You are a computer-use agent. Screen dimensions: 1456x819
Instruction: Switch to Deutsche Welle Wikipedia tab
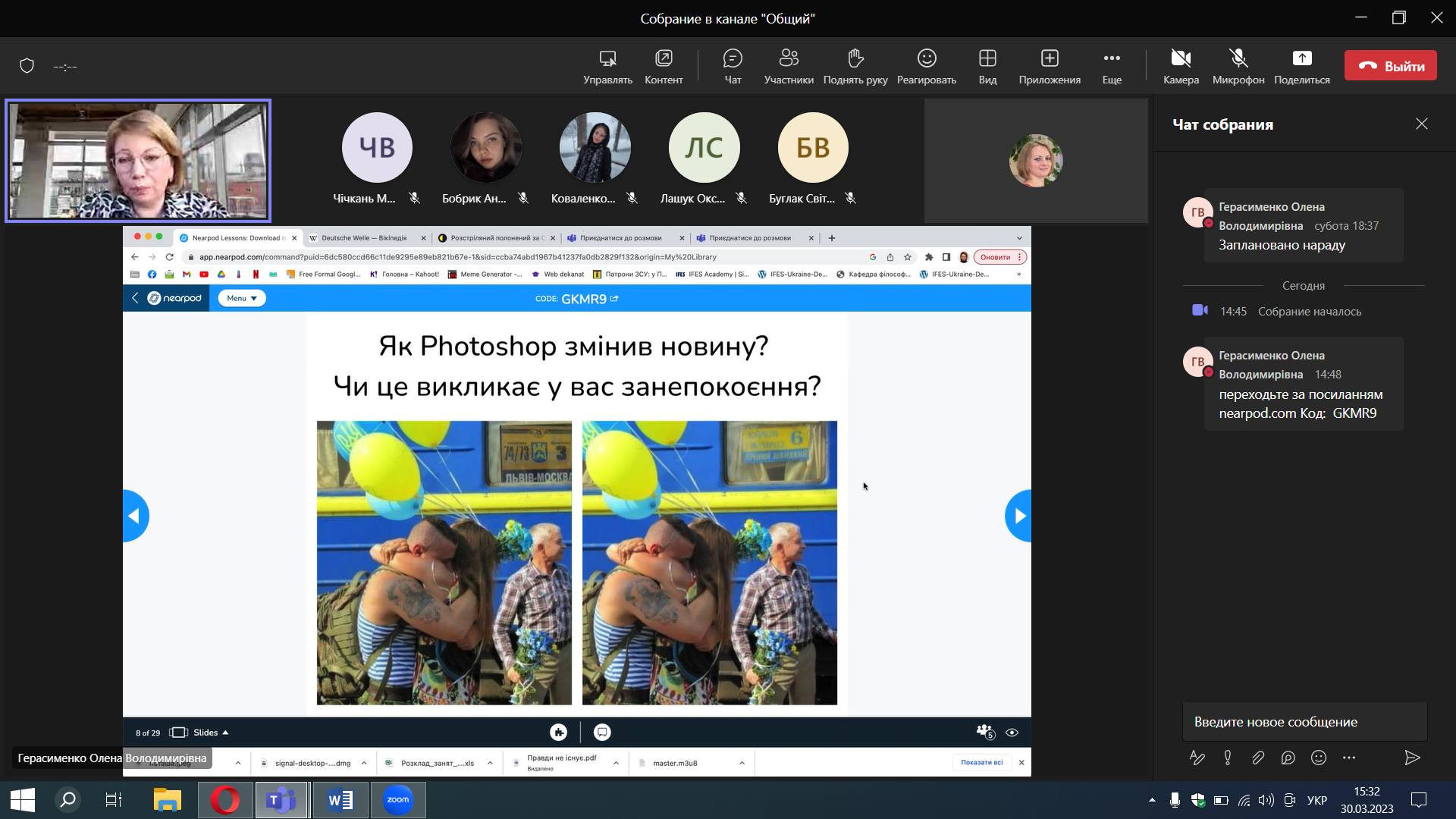(x=368, y=237)
